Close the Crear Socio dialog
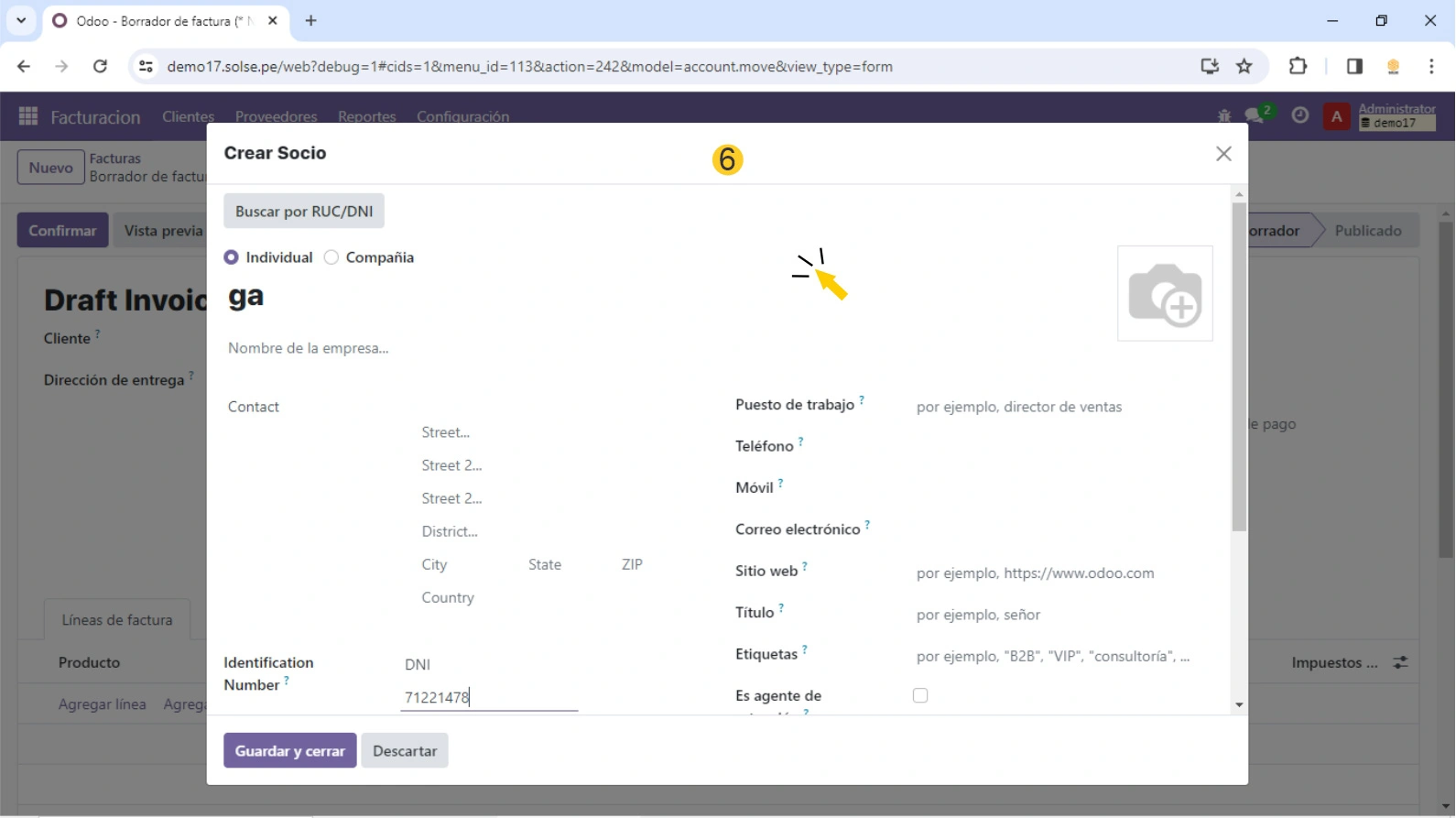 click(1223, 154)
